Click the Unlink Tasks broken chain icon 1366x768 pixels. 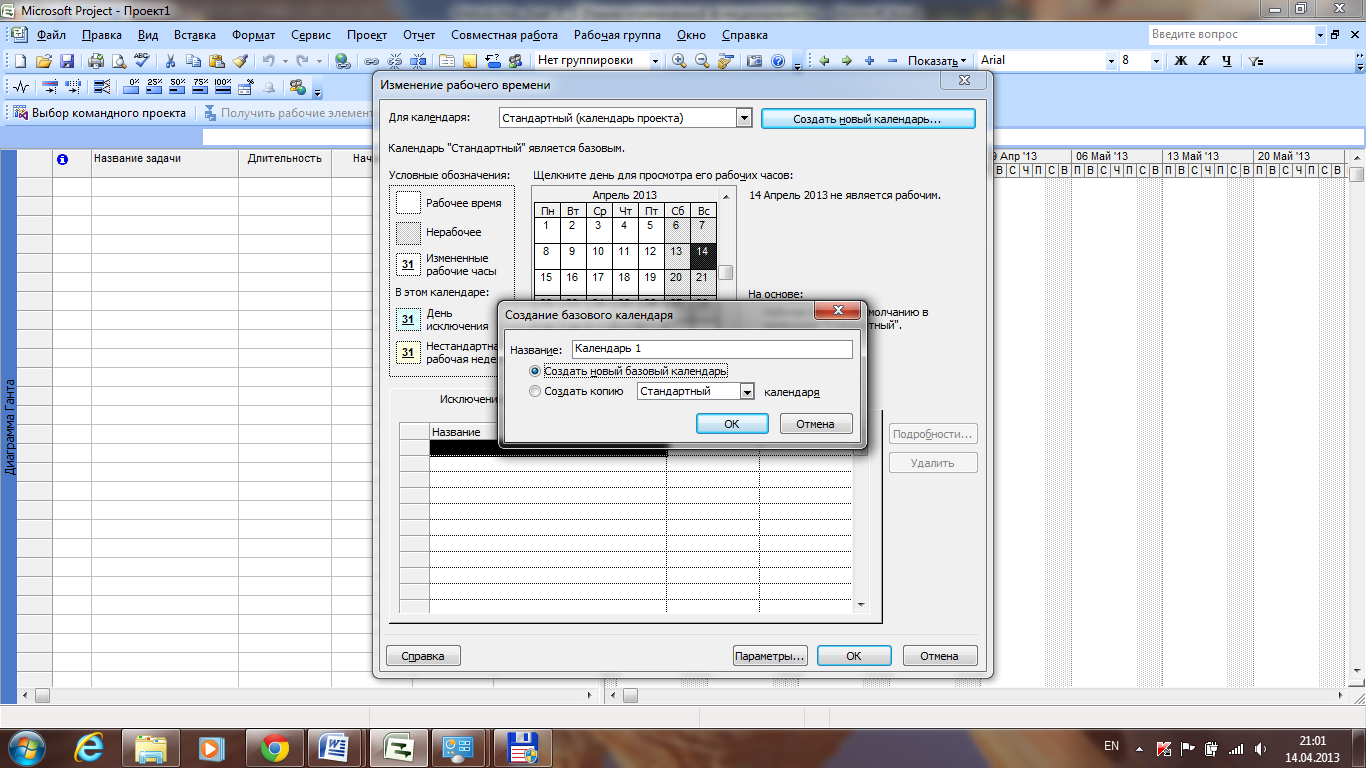click(x=395, y=60)
